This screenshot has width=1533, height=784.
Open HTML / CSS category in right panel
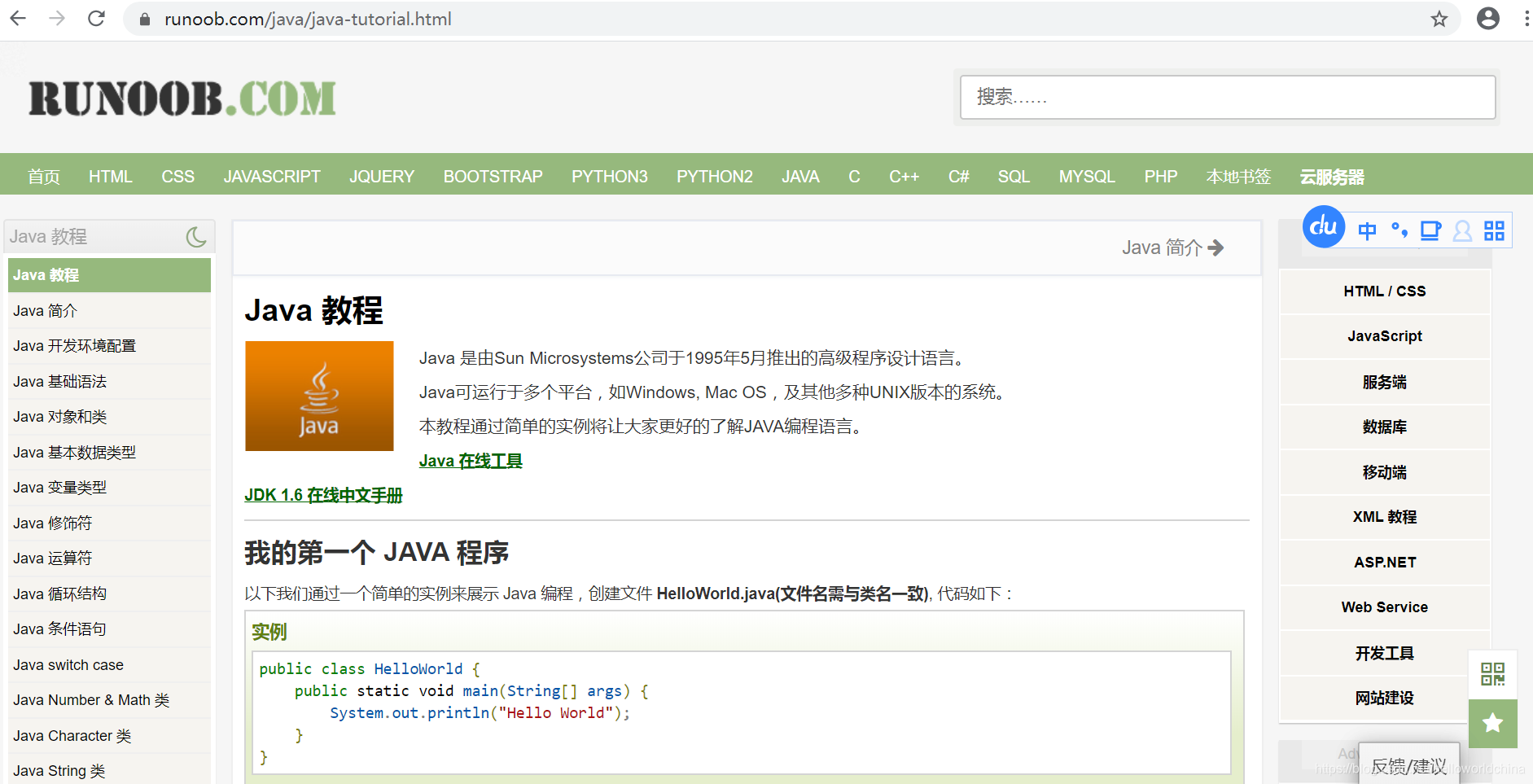[x=1385, y=291]
